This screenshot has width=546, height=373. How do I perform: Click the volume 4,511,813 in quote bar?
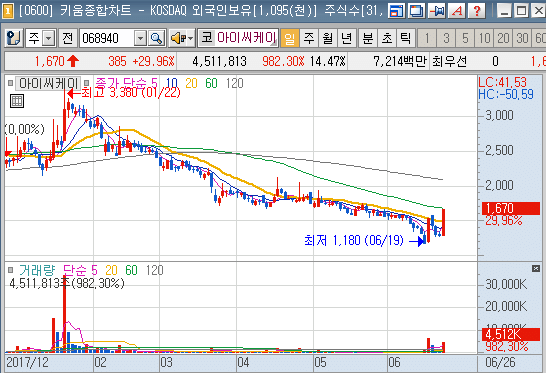coord(219,62)
